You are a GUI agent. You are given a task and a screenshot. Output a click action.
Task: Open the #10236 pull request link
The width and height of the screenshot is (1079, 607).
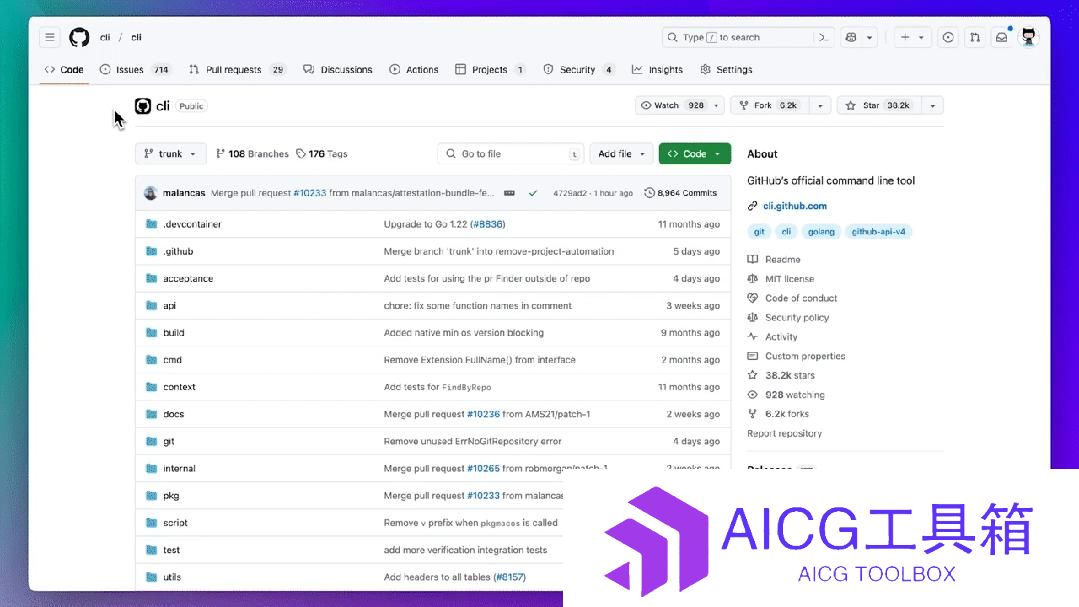click(483, 414)
